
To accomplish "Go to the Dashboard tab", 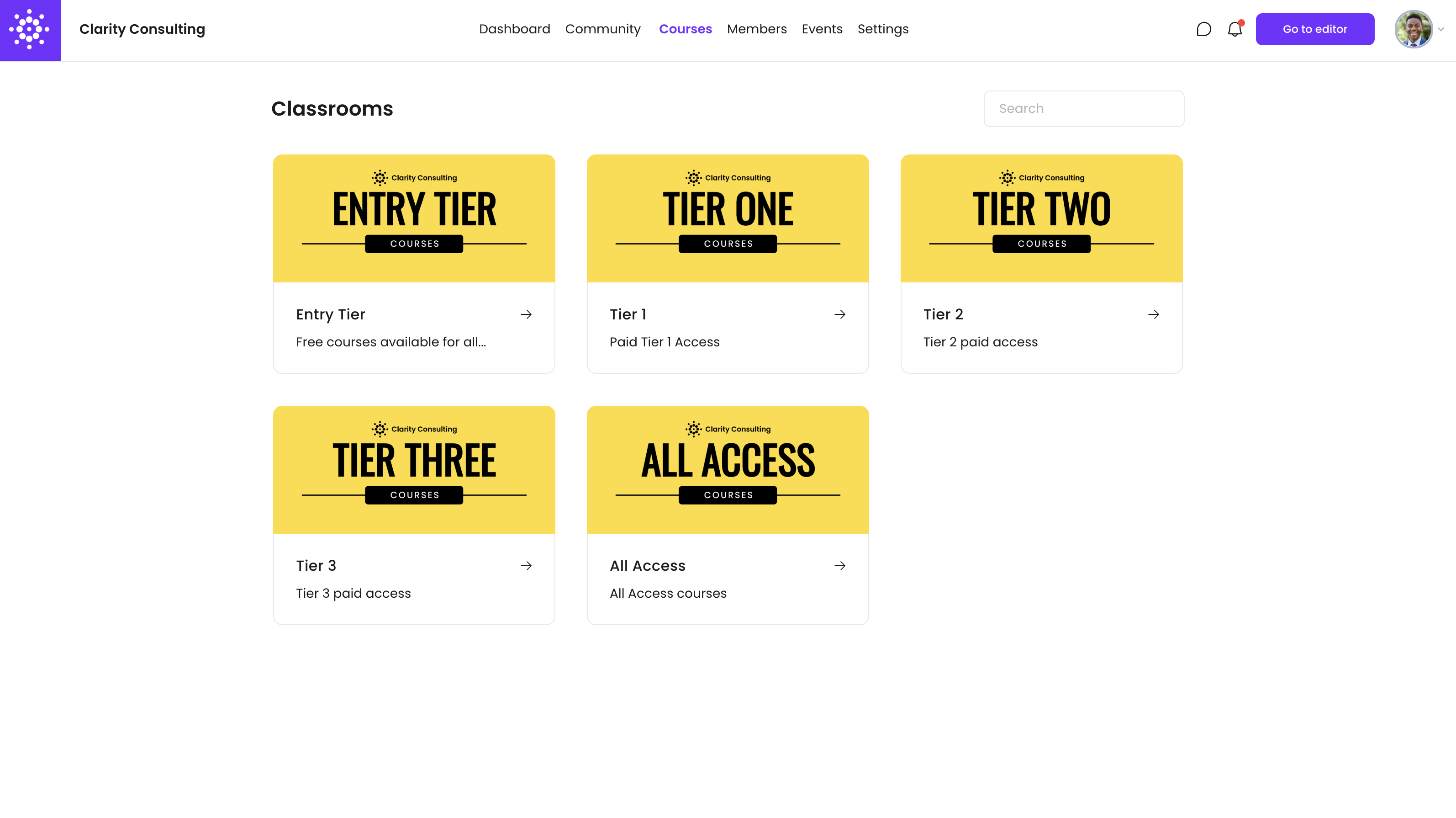I will 514,29.
